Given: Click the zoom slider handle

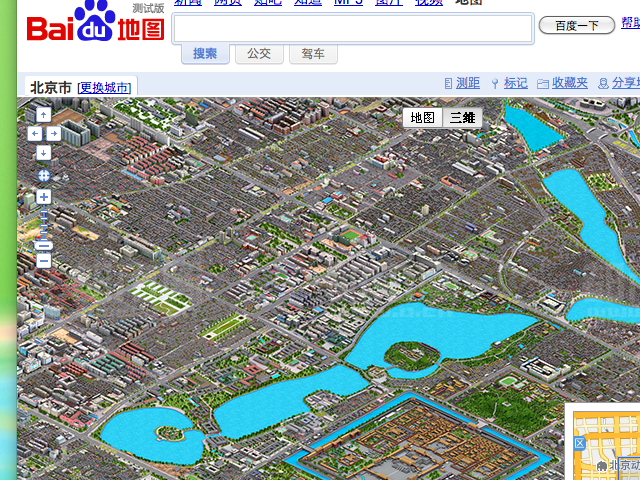Looking at the screenshot, I should click(44, 246).
